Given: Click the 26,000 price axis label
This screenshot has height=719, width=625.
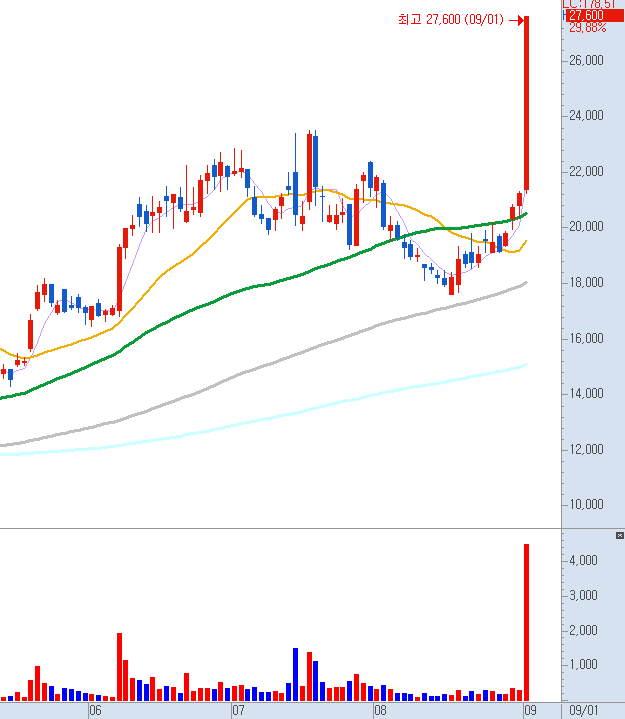Looking at the screenshot, I should tap(586, 61).
